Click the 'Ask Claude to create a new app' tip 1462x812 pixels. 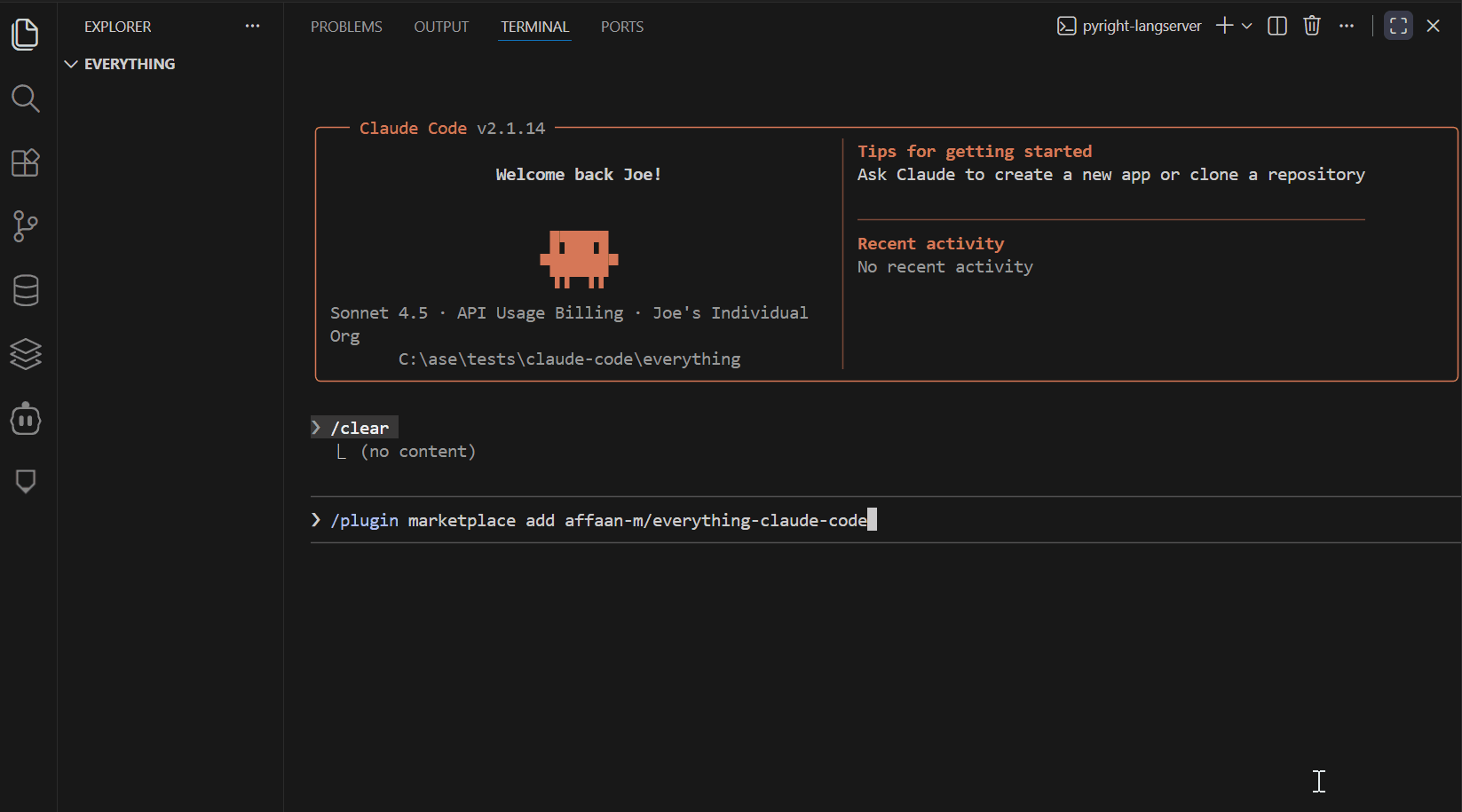click(1111, 175)
